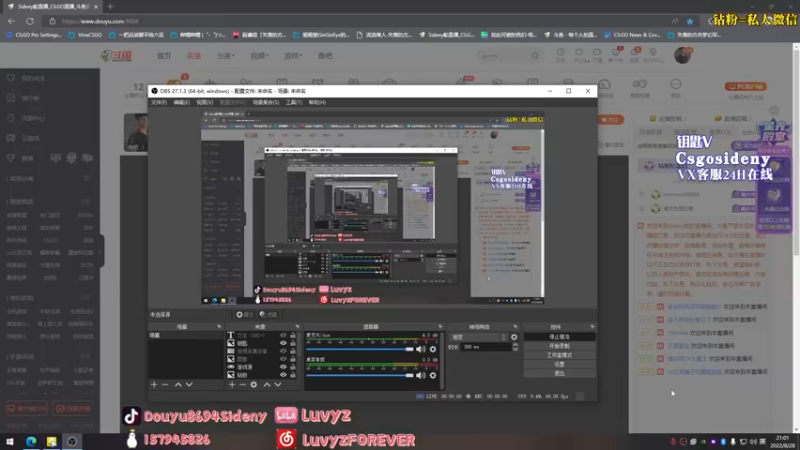Open the Windows Start menu

click(x=10, y=441)
